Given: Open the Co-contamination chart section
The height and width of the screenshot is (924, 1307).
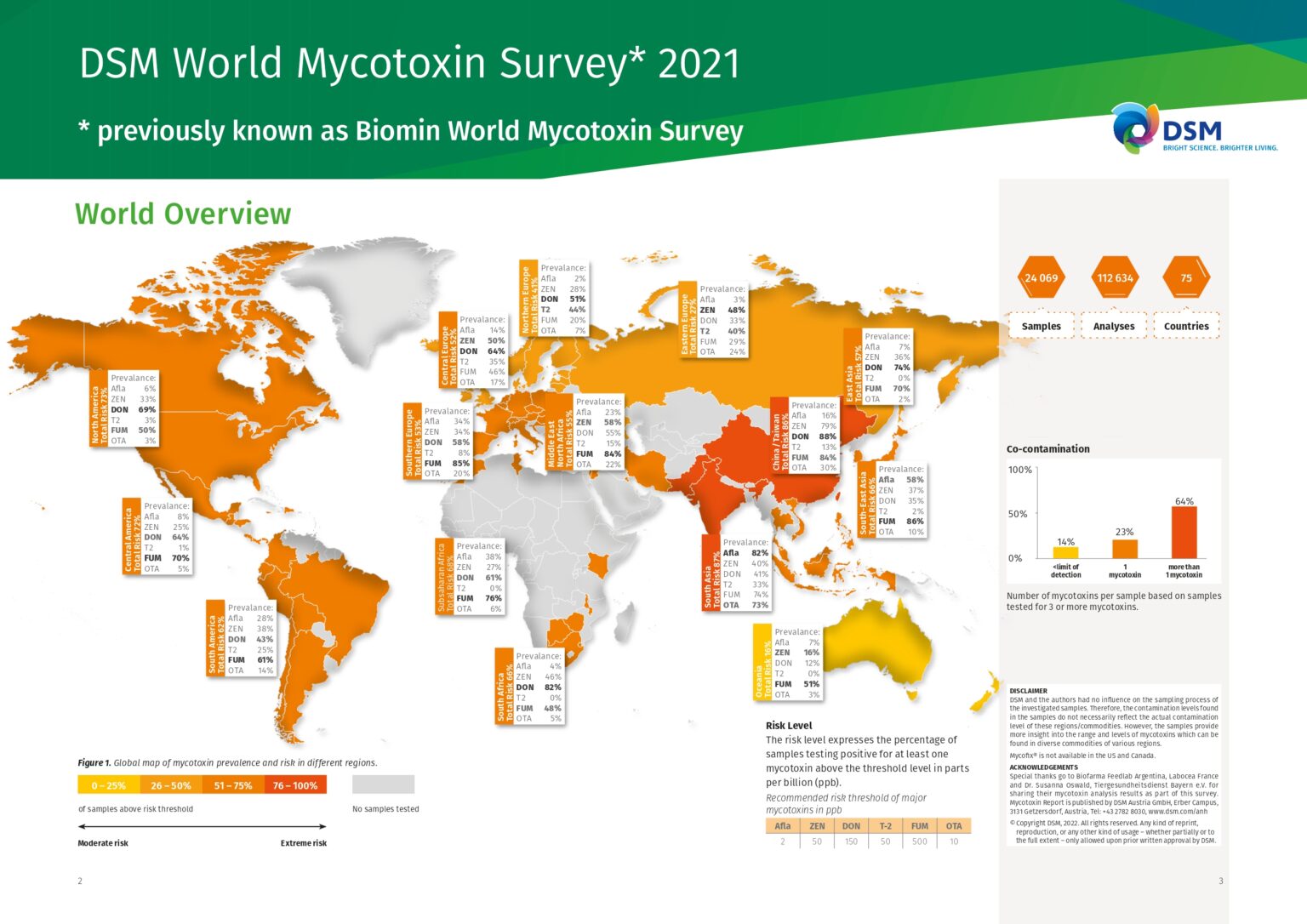Looking at the screenshot, I should pyautogui.click(x=1048, y=449).
